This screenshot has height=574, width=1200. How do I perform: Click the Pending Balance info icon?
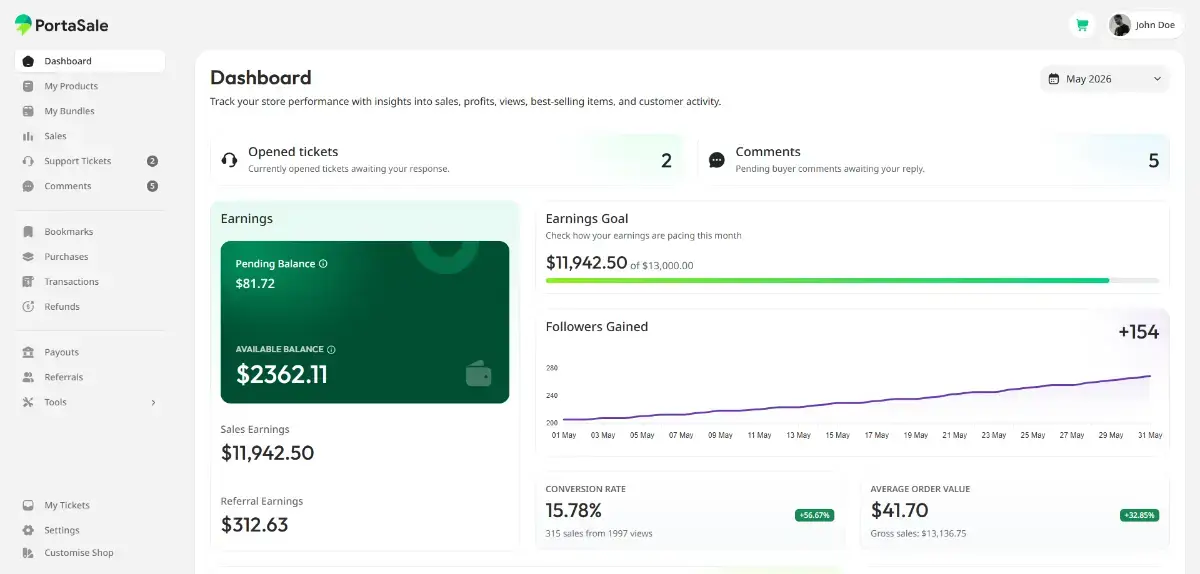pos(323,264)
